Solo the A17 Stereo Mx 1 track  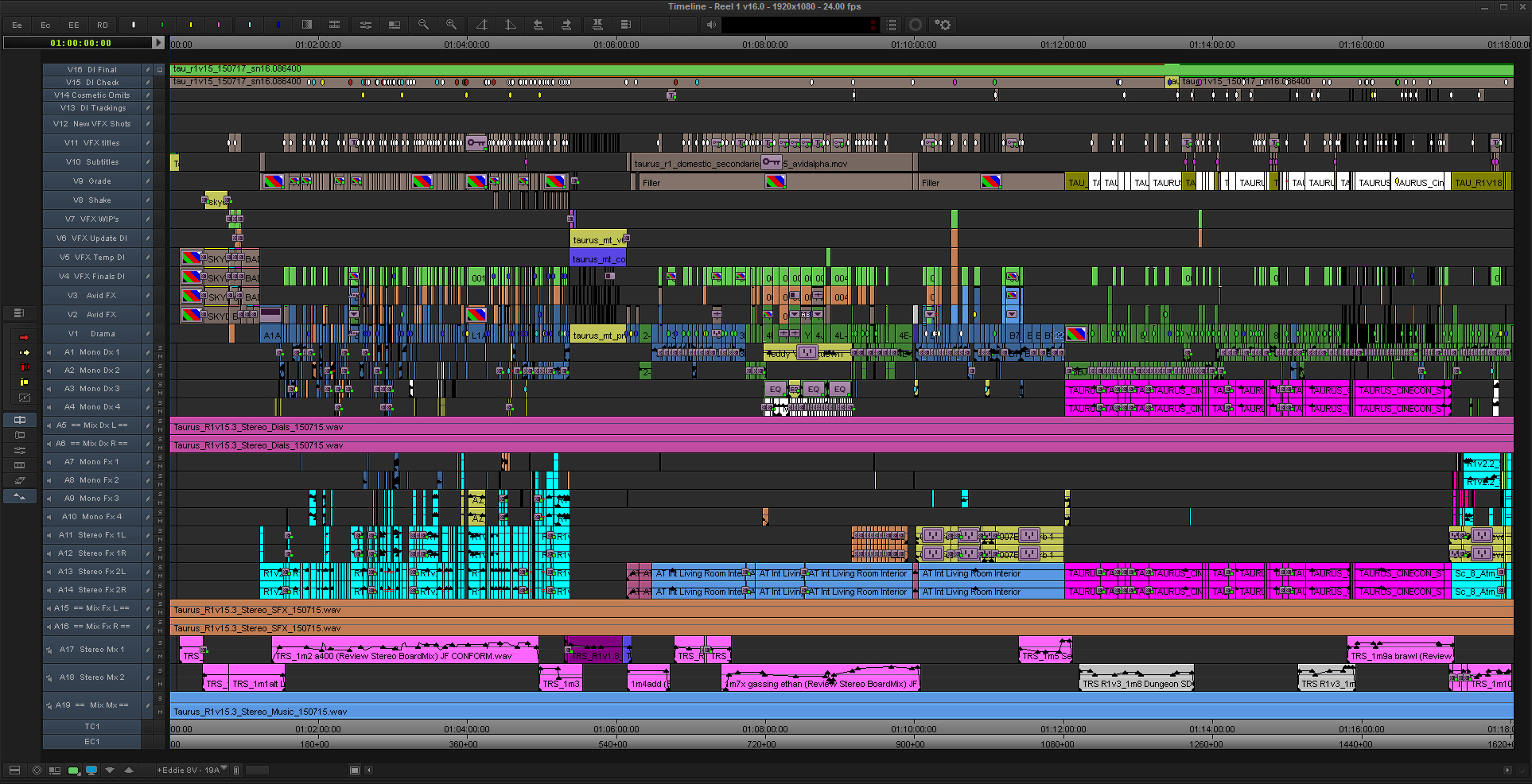[160, 643]
